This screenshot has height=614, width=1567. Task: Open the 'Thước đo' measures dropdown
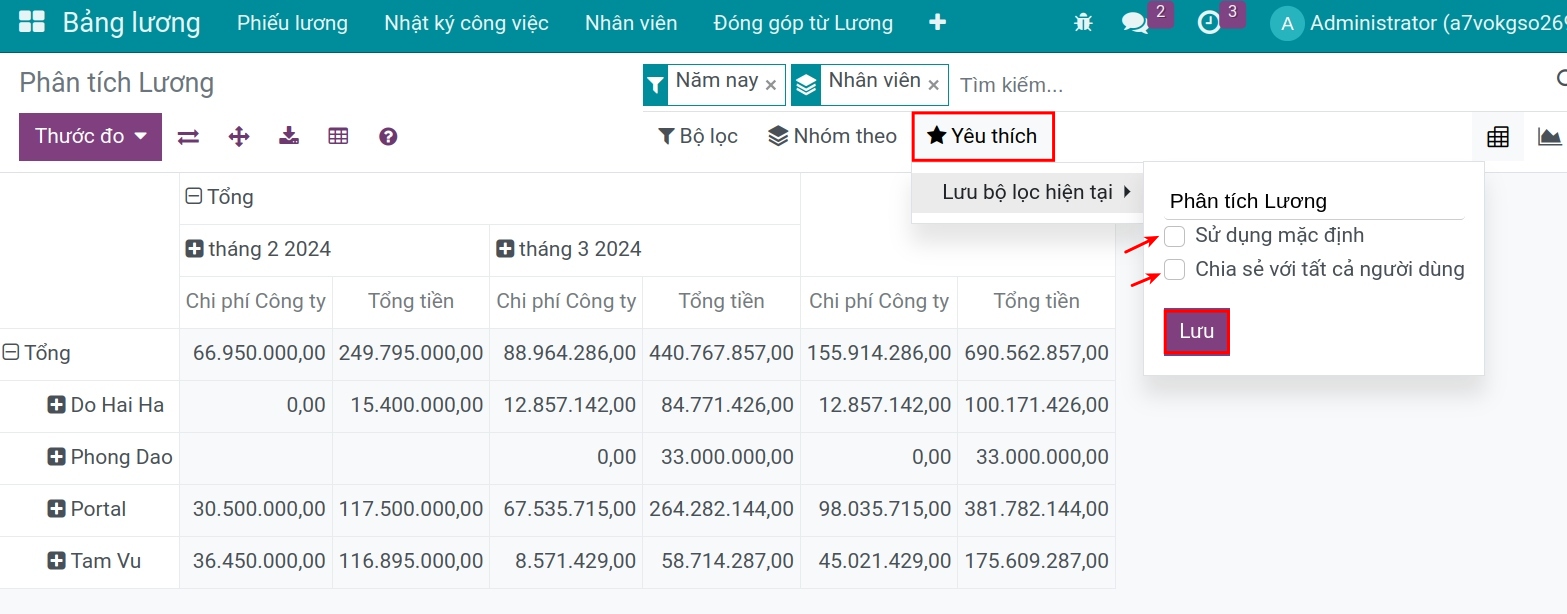click(x=90, y=136)
